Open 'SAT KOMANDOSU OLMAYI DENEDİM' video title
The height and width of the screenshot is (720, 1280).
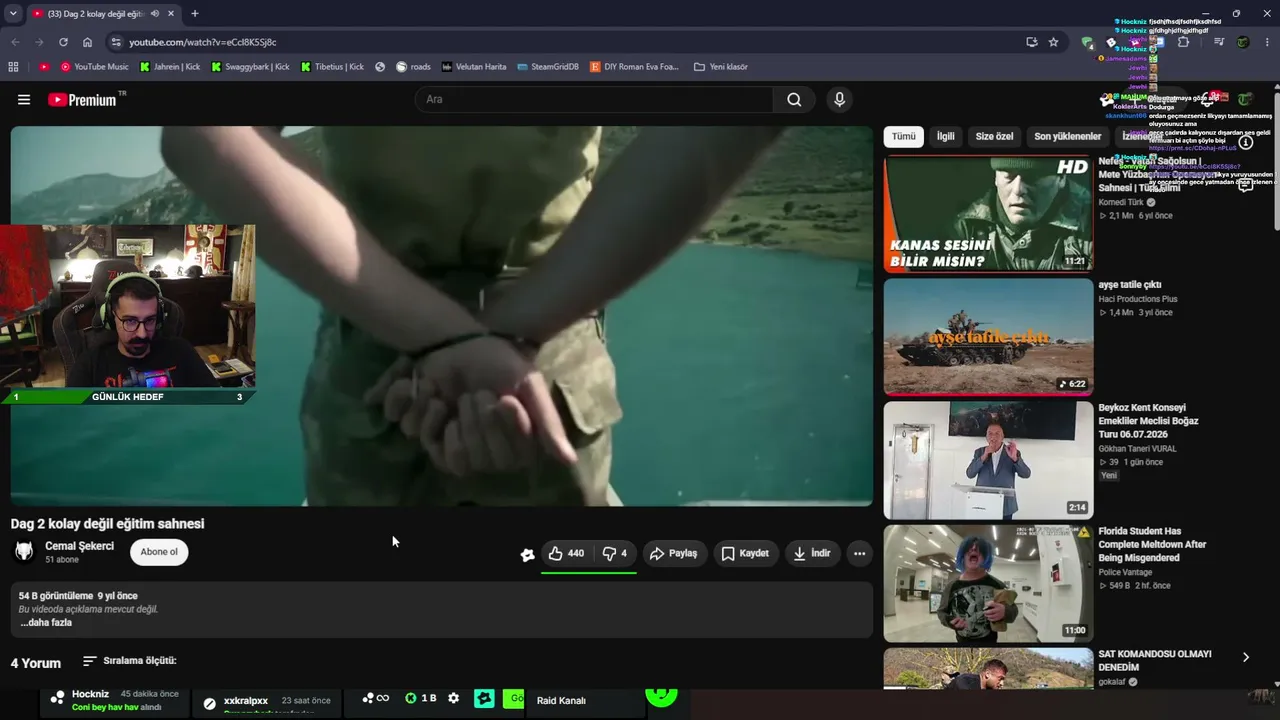coord(1155,660)
